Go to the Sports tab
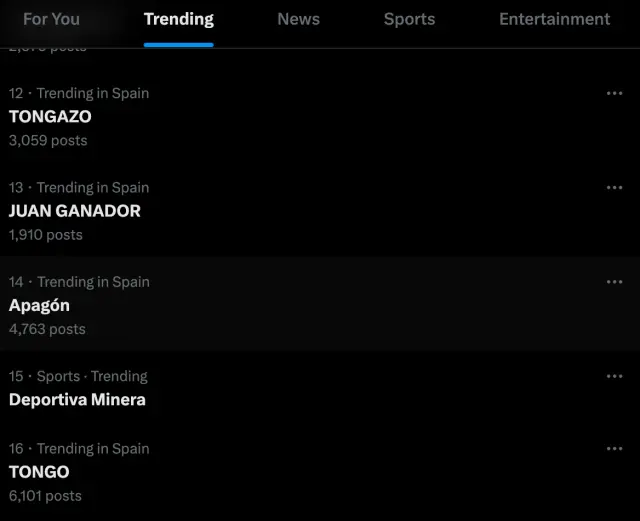Viewport: 640px width, 521px height. 409,19
